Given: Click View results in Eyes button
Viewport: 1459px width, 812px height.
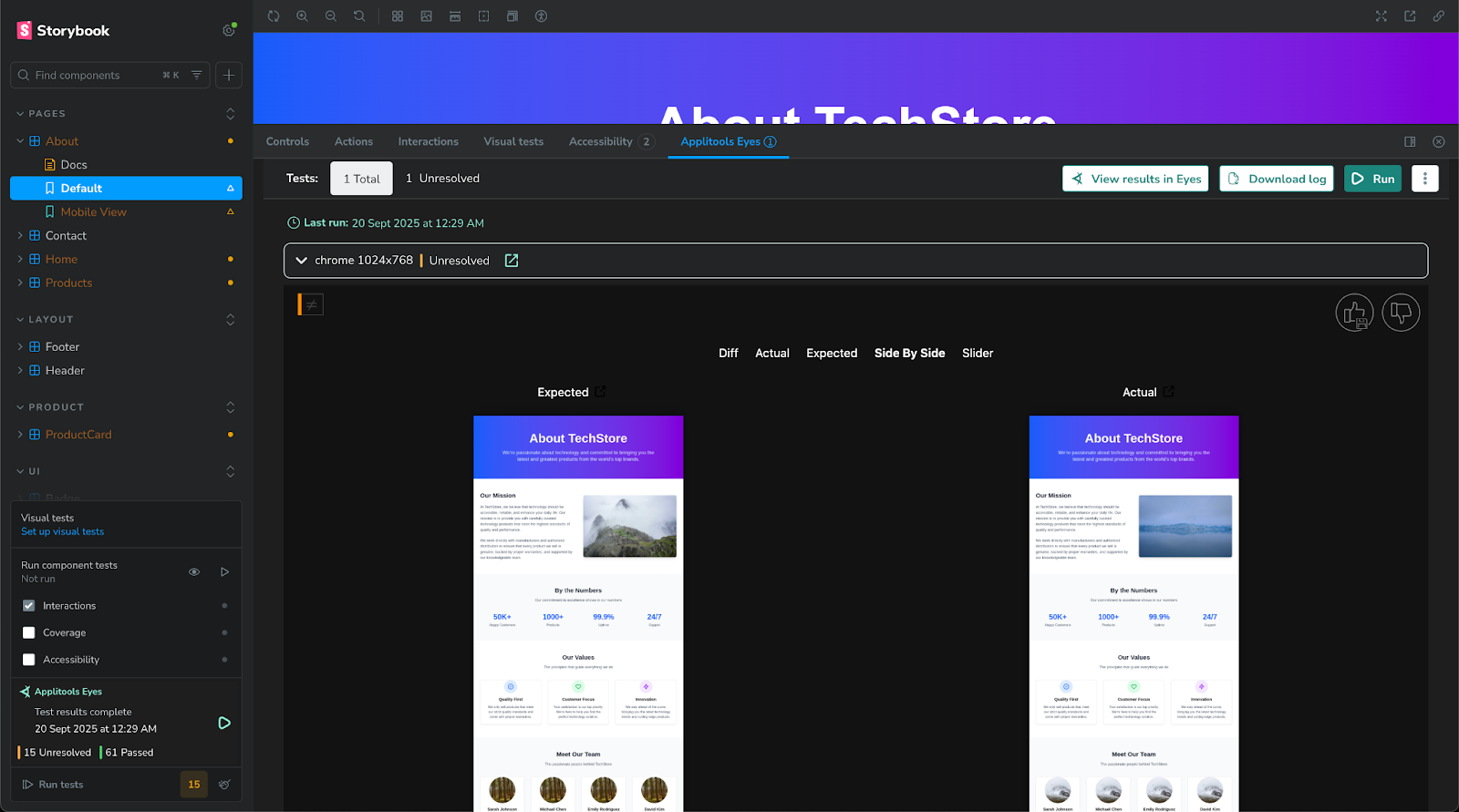Looking at the screenshot, I should coord(1135,179).
